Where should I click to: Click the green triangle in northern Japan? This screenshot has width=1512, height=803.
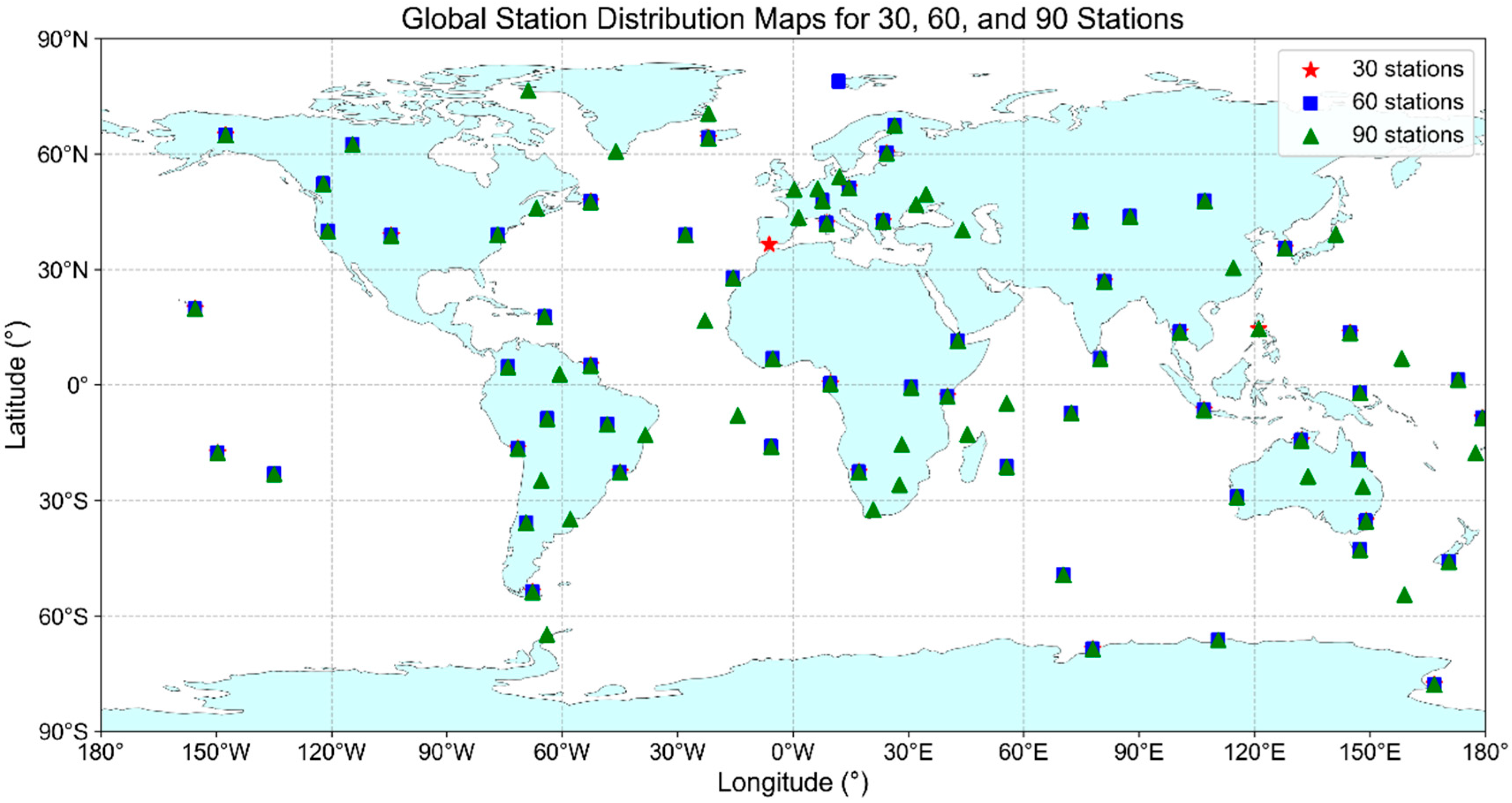1336,235
